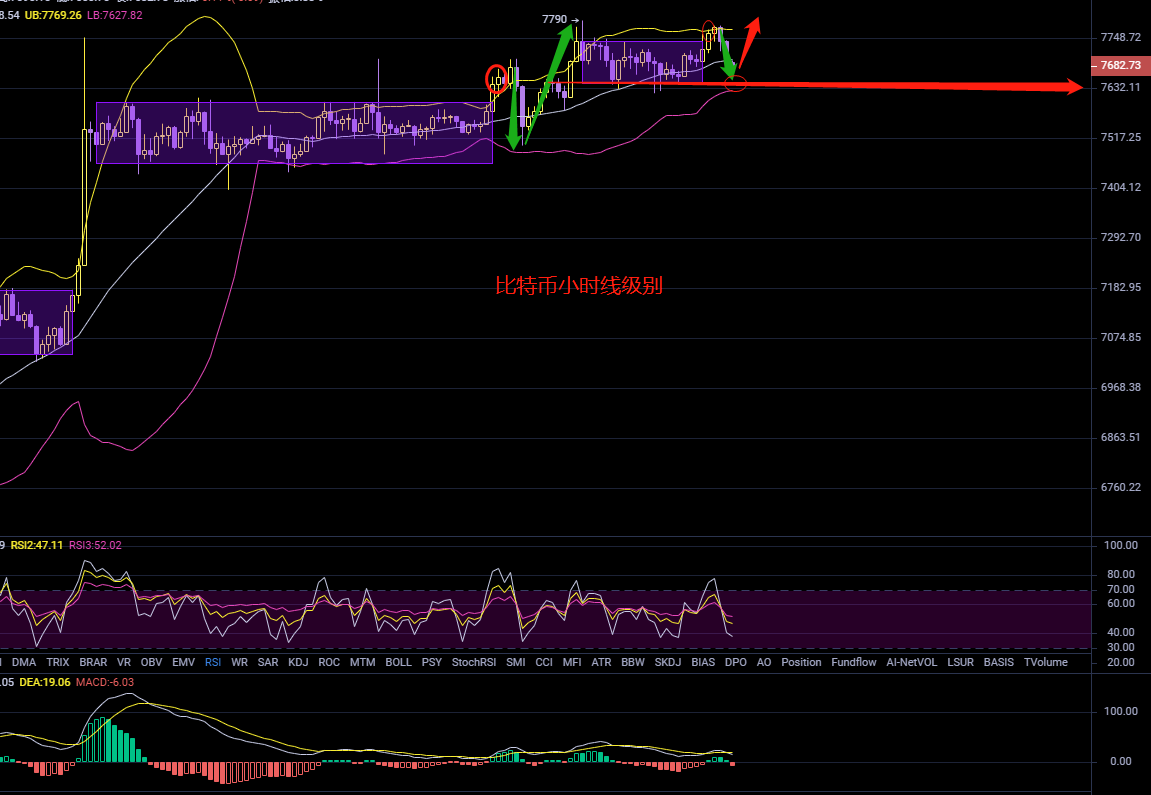Select the currently active RSI indicator
1151x795 pixels.
tap(213, 662)
